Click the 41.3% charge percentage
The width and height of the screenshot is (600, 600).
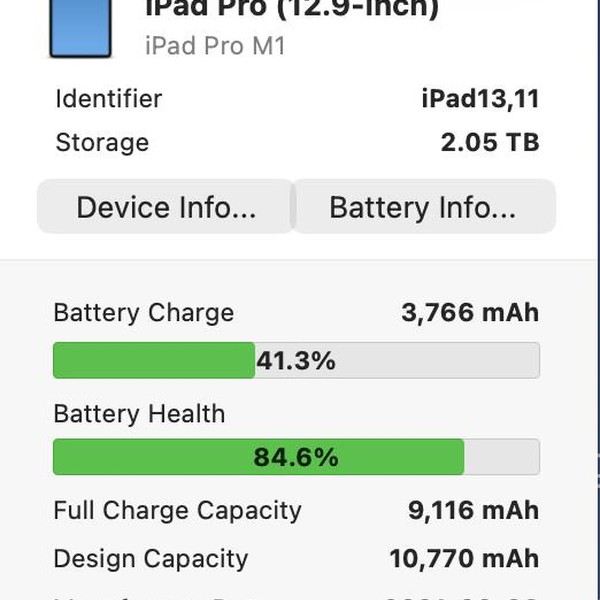[296, 360]
